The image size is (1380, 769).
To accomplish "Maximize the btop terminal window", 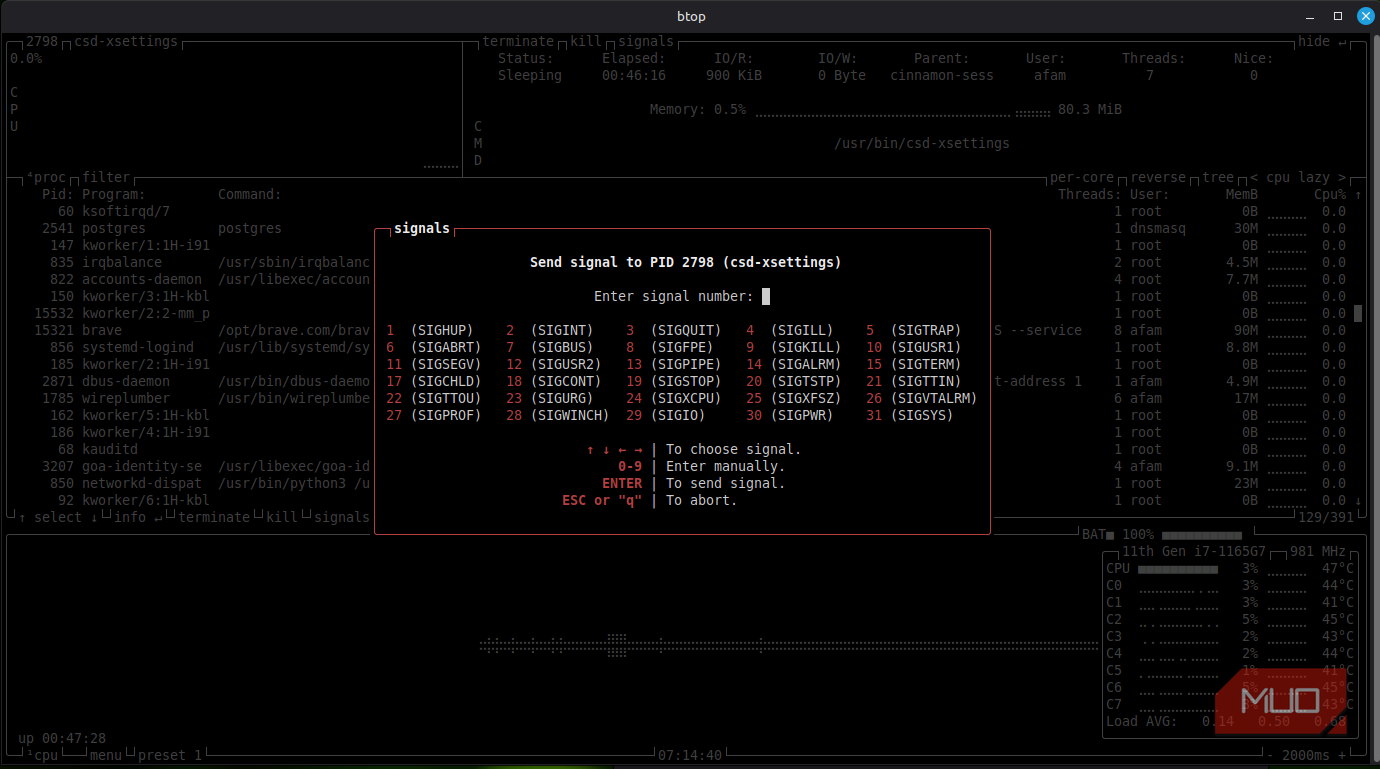I will 1338,16.
